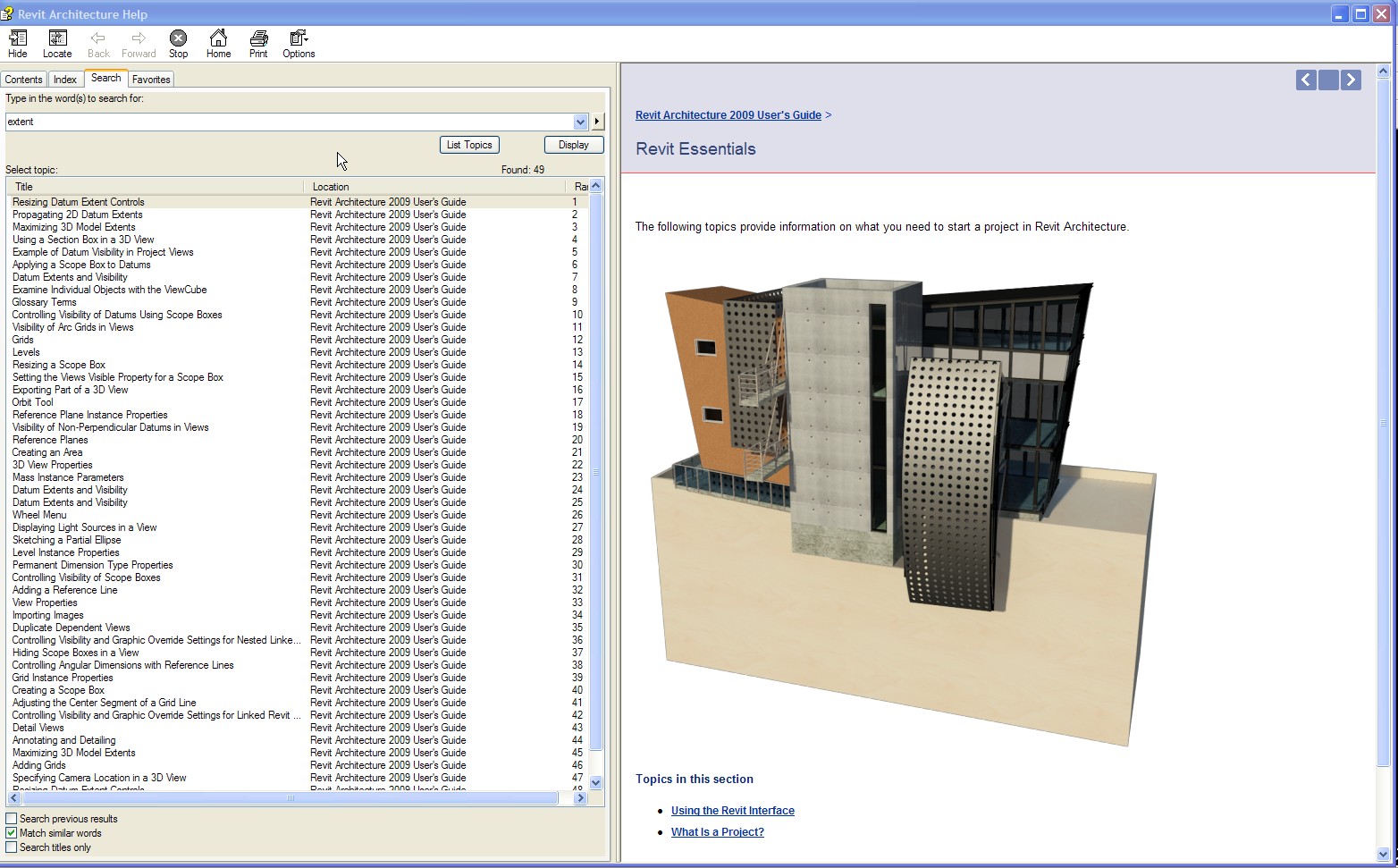This screenshot has height=868, width=1398.
Task: Select 'Example of Datum Visibility in Project Views'
Action: click(x=299, y=252)
